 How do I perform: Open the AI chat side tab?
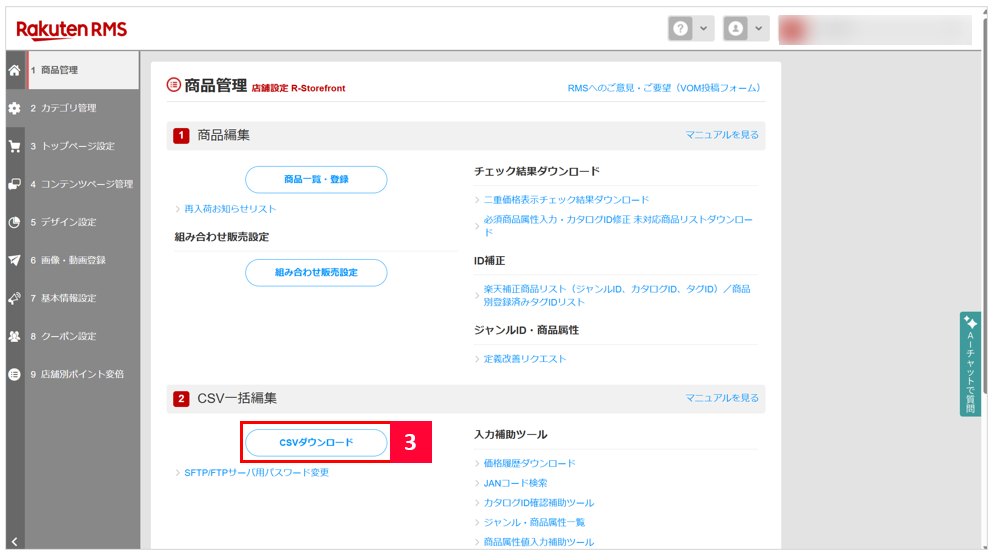point(970,364)
